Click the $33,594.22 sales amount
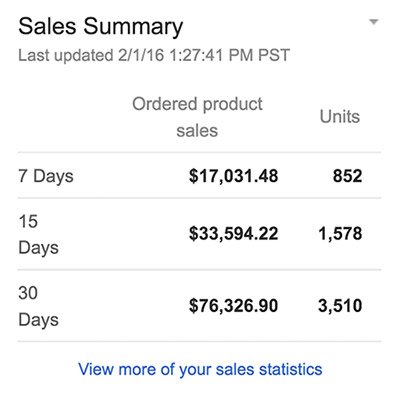 point(233,233)
